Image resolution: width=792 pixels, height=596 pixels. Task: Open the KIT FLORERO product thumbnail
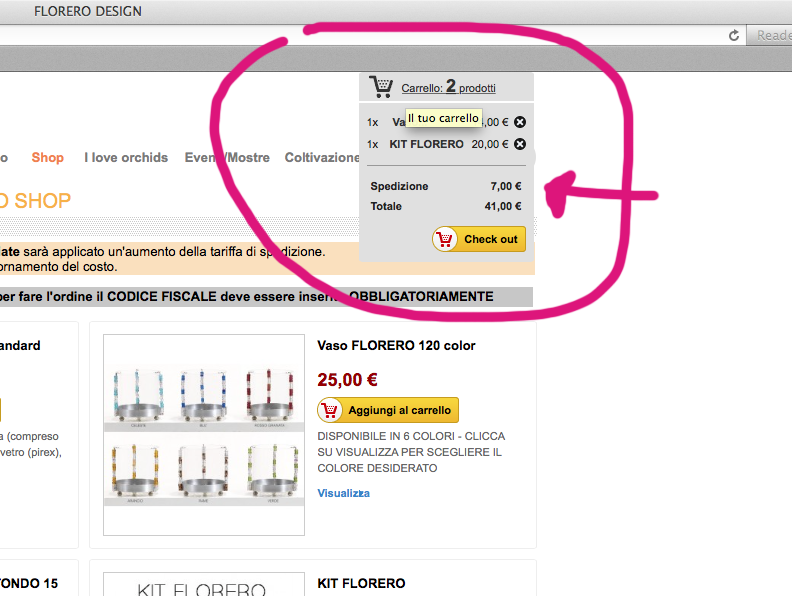[x=204, y=584]
